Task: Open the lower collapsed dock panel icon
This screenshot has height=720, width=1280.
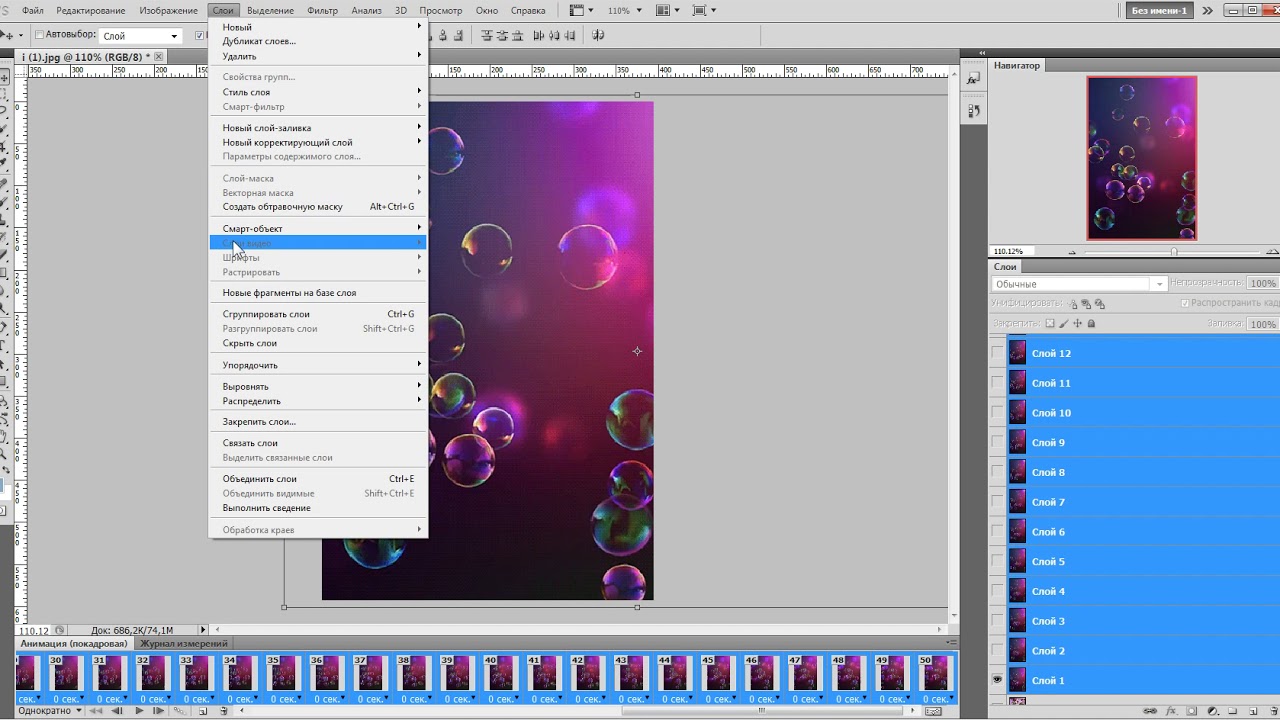Action: tap(973, 110)
